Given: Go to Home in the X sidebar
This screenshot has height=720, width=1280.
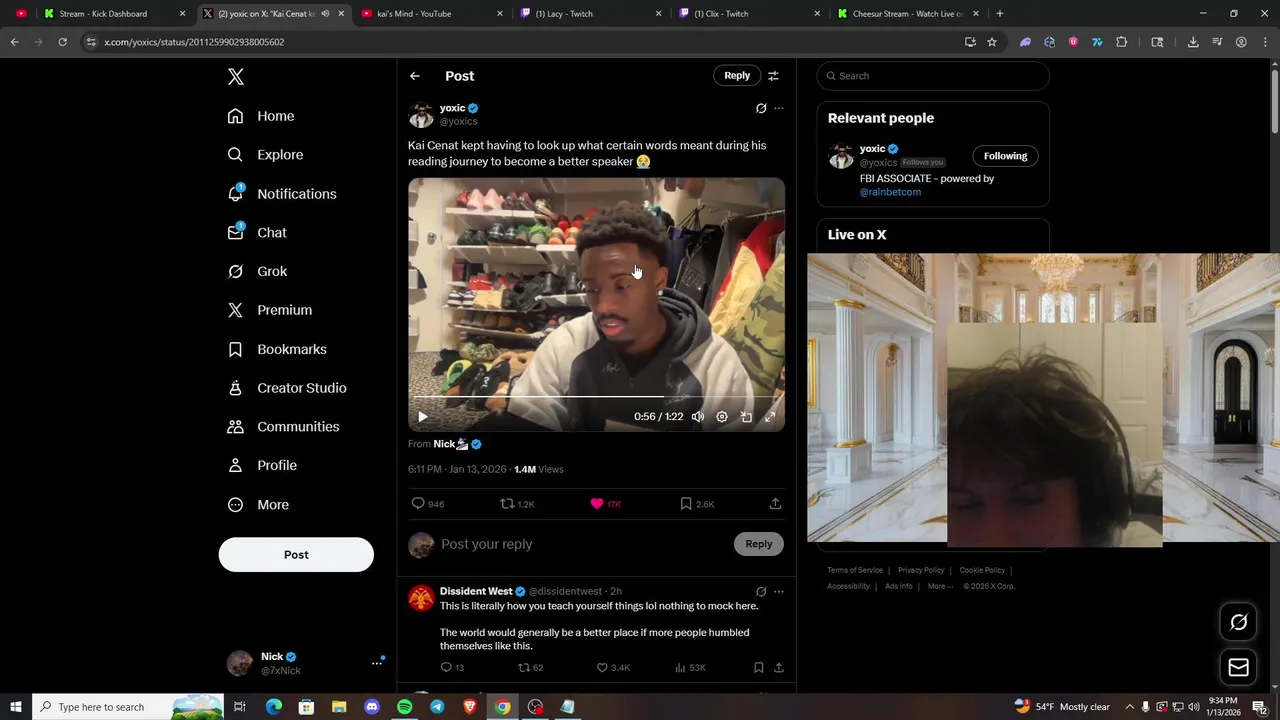Looking at the screenshot, I should pos(261,116).
